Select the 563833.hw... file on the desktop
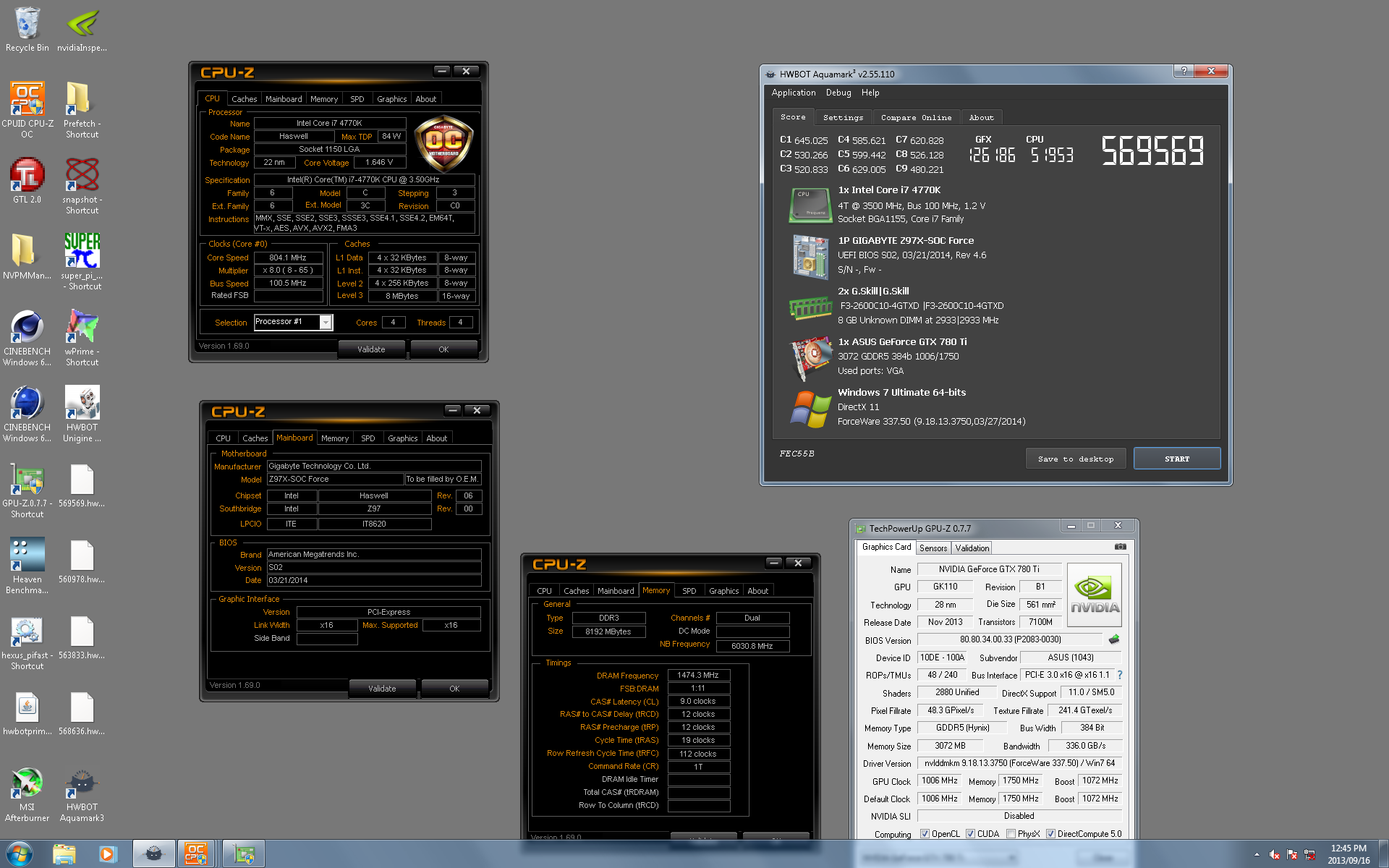The image size is (1389, 868). [82, 637]
